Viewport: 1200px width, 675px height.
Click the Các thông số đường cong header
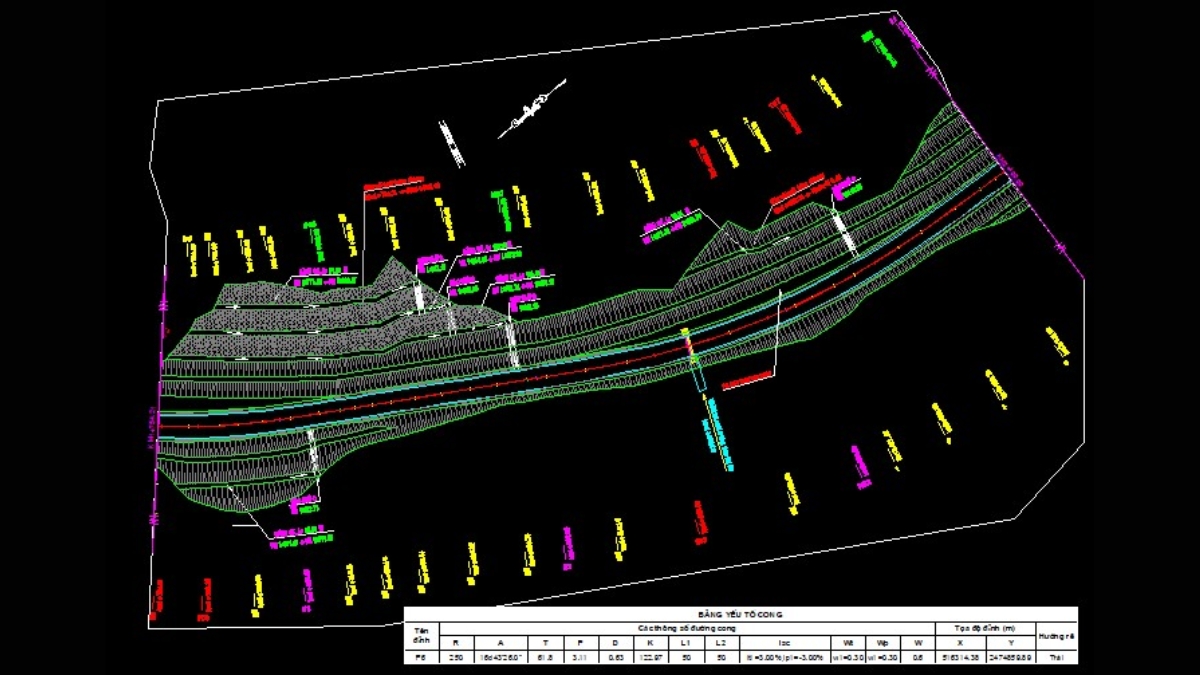(686, 627)
